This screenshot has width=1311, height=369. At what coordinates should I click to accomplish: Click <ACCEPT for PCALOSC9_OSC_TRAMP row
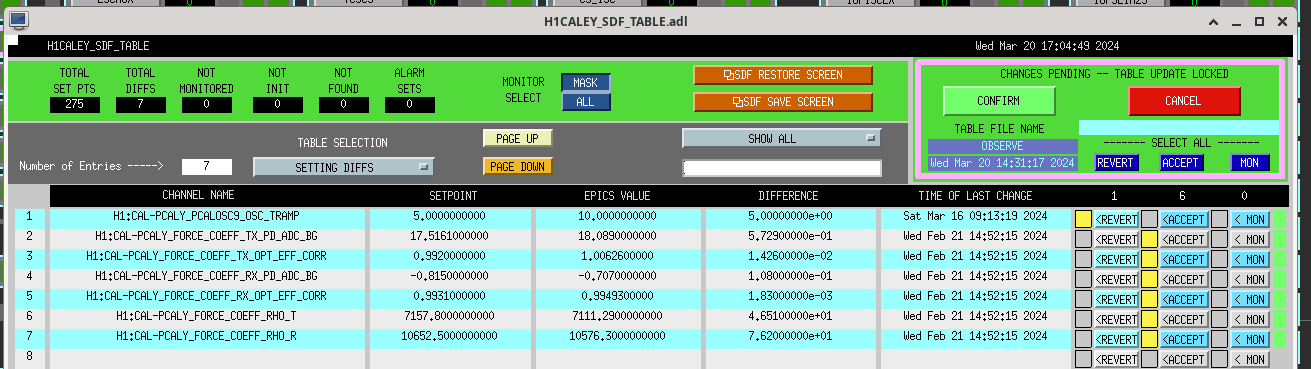pos(1185,218)
